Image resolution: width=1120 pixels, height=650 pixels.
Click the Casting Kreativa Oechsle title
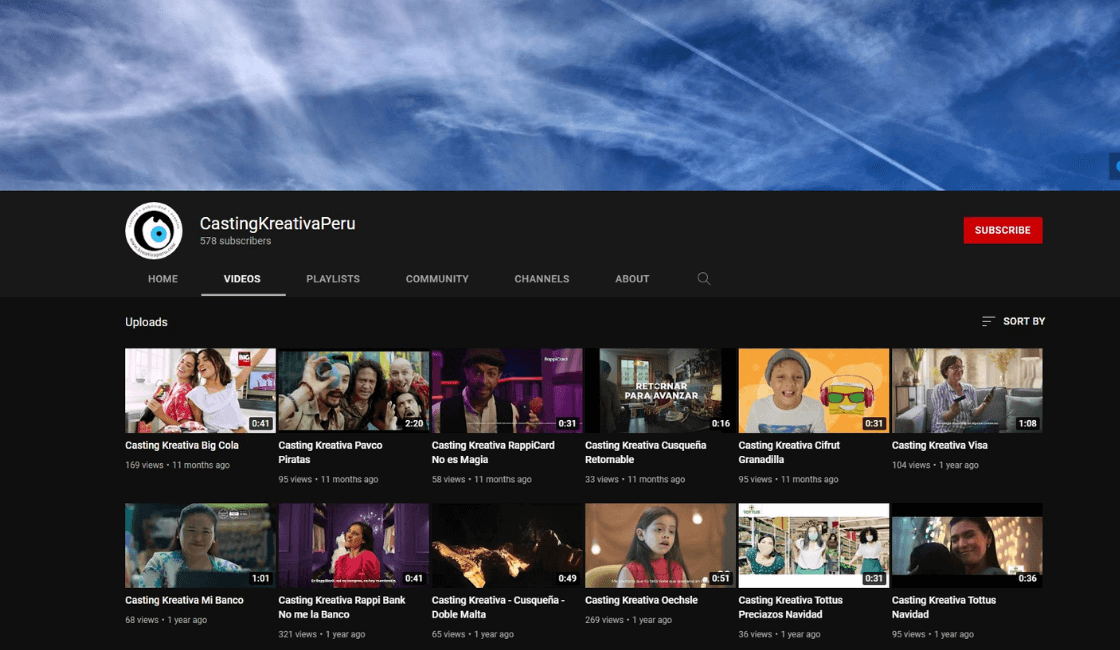(x=641, y=600)
